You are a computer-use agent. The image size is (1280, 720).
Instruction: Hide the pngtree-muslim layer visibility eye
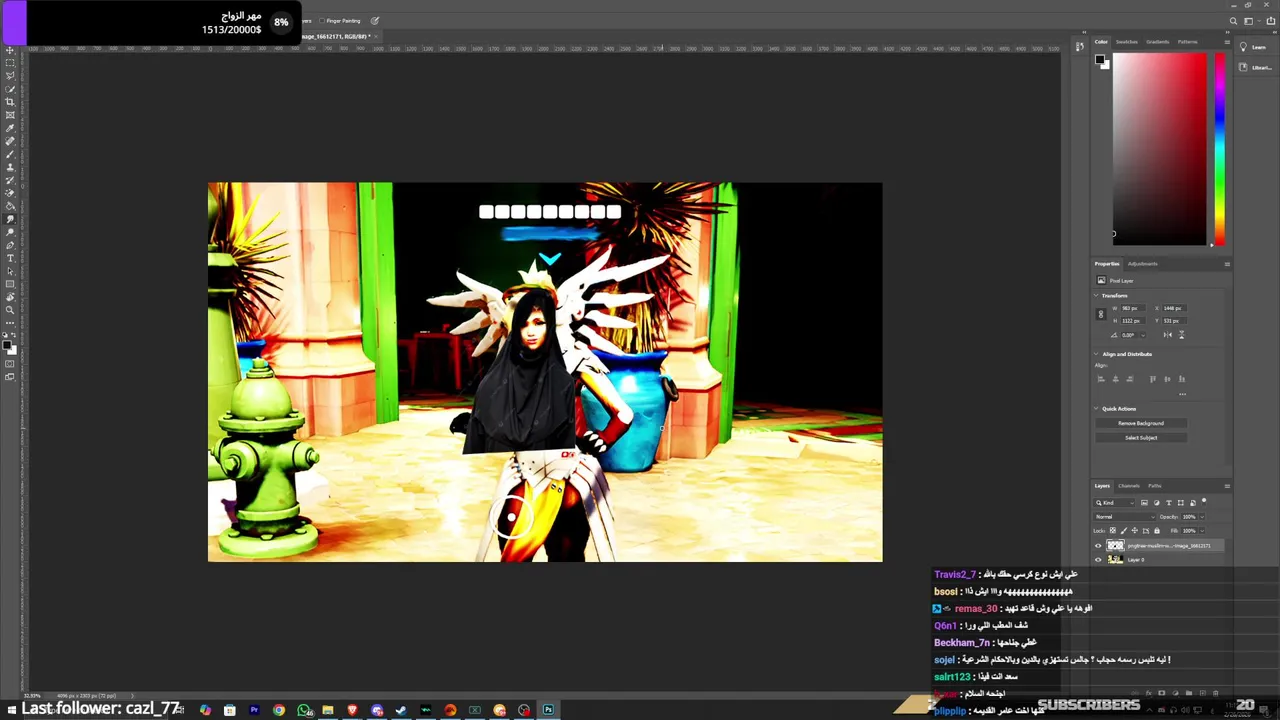pyautogui.click(x=1098, y=546)
